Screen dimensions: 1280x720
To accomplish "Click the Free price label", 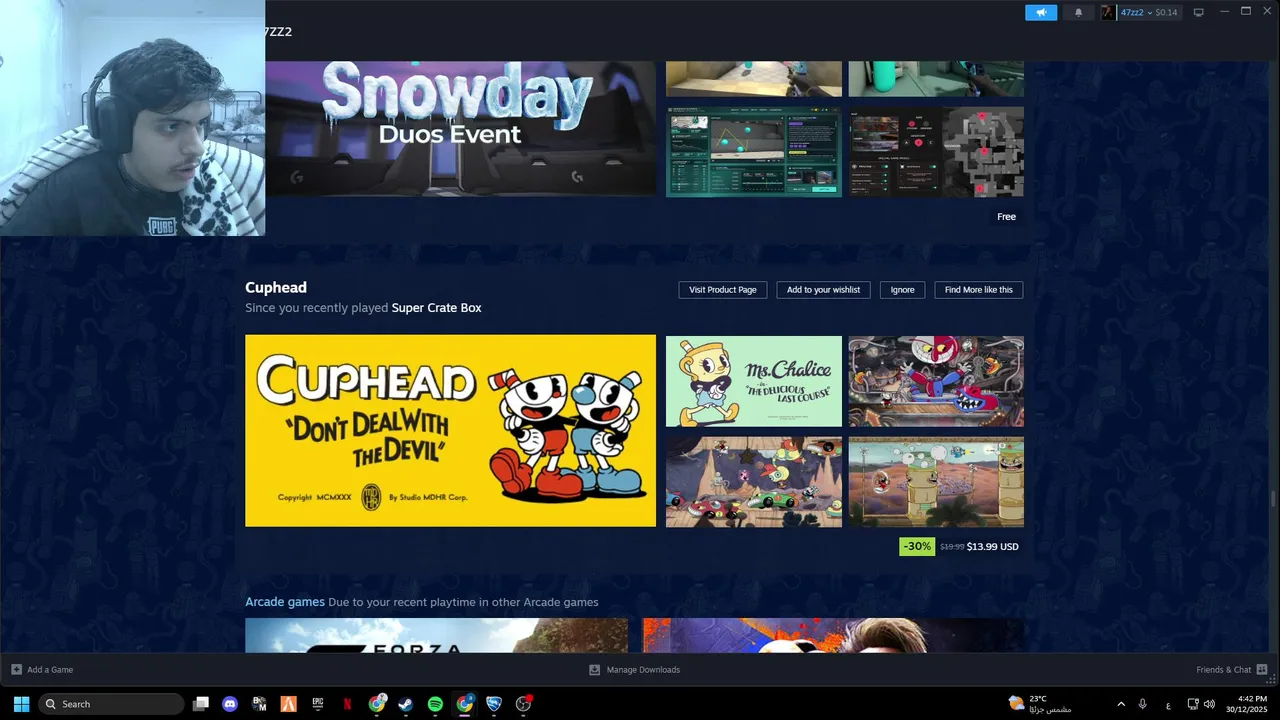I will click(1006, 216).
